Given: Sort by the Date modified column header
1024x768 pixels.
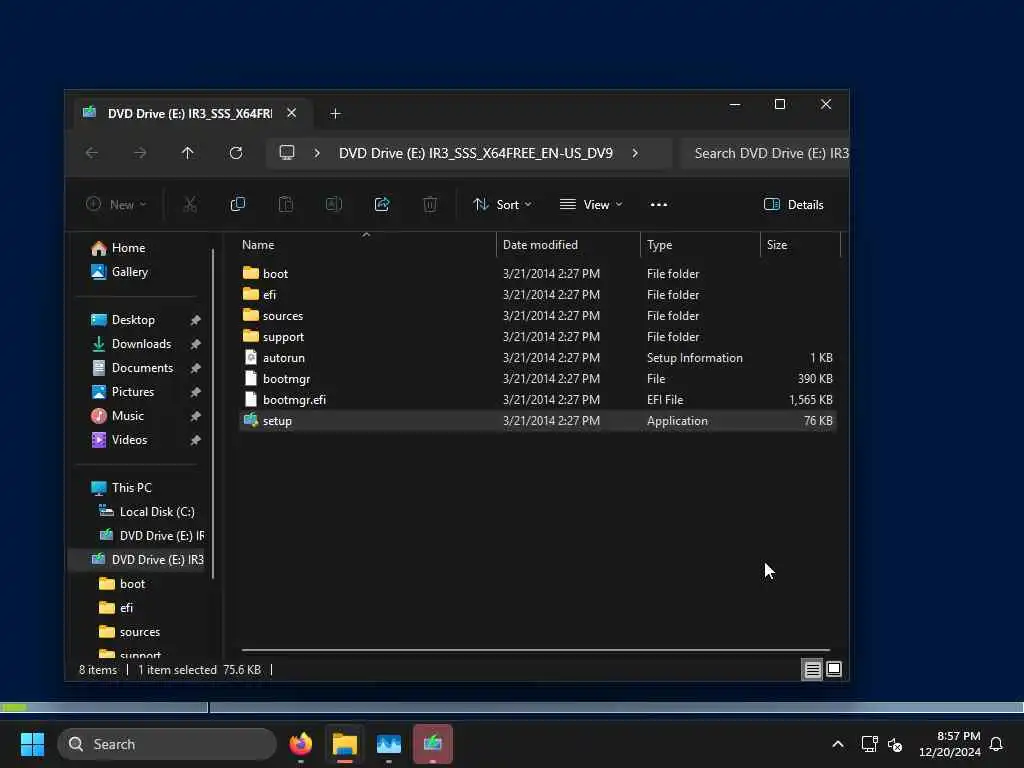Looking at the screenshot, I should [568, 245].
